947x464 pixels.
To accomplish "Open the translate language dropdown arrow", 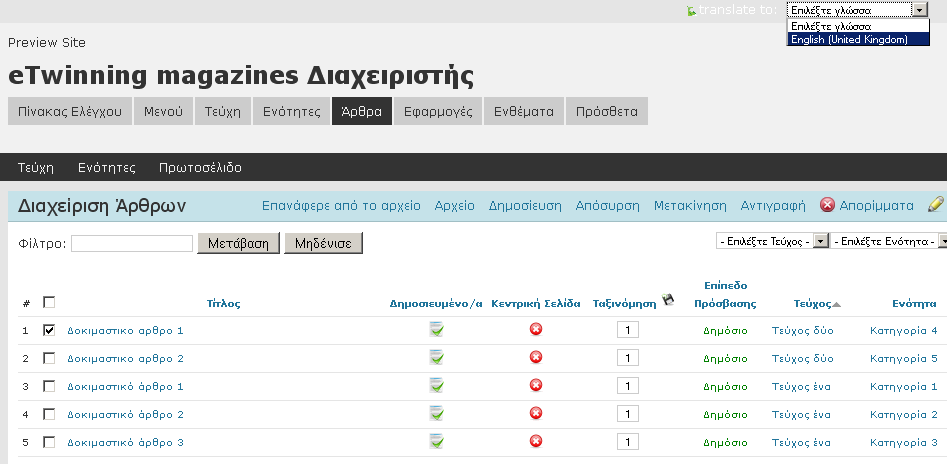I will (920, 10).
